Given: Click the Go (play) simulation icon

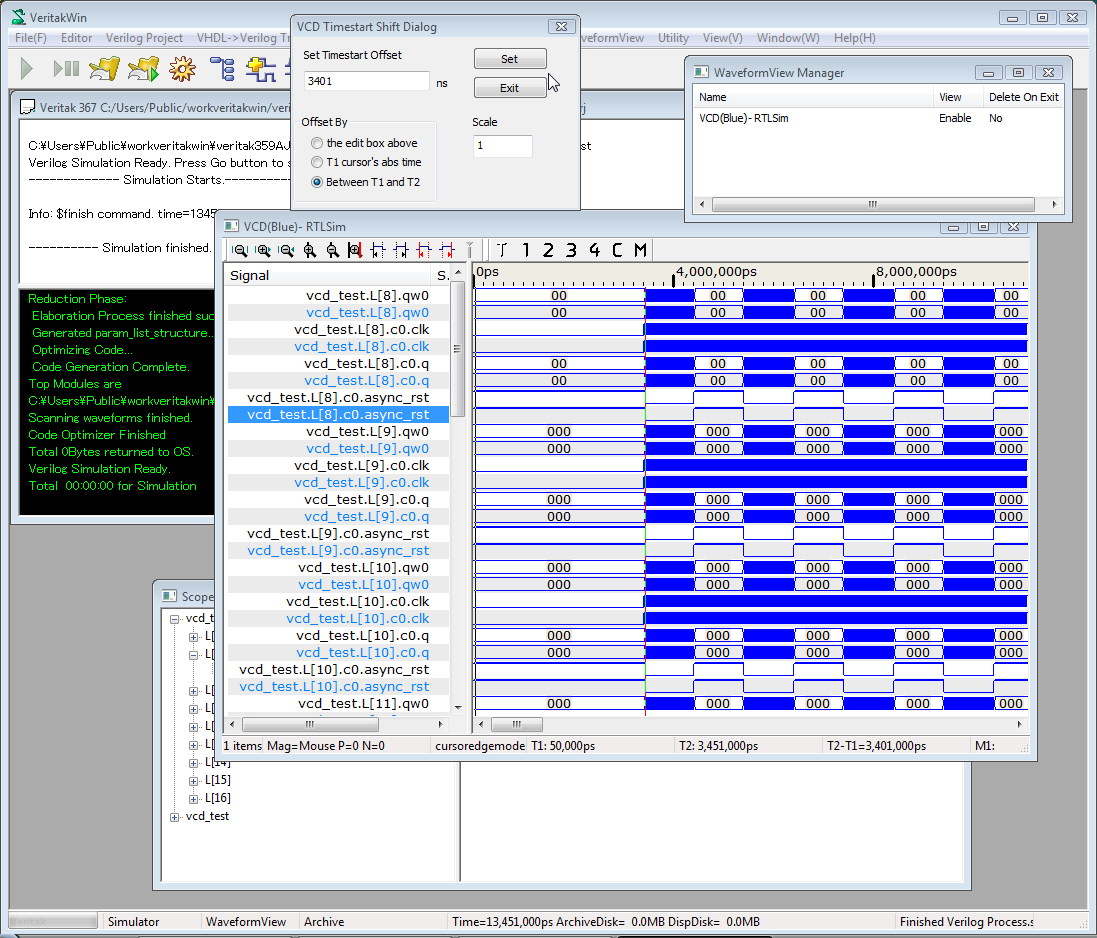Looking at the screenshot, I should point(27,69).
